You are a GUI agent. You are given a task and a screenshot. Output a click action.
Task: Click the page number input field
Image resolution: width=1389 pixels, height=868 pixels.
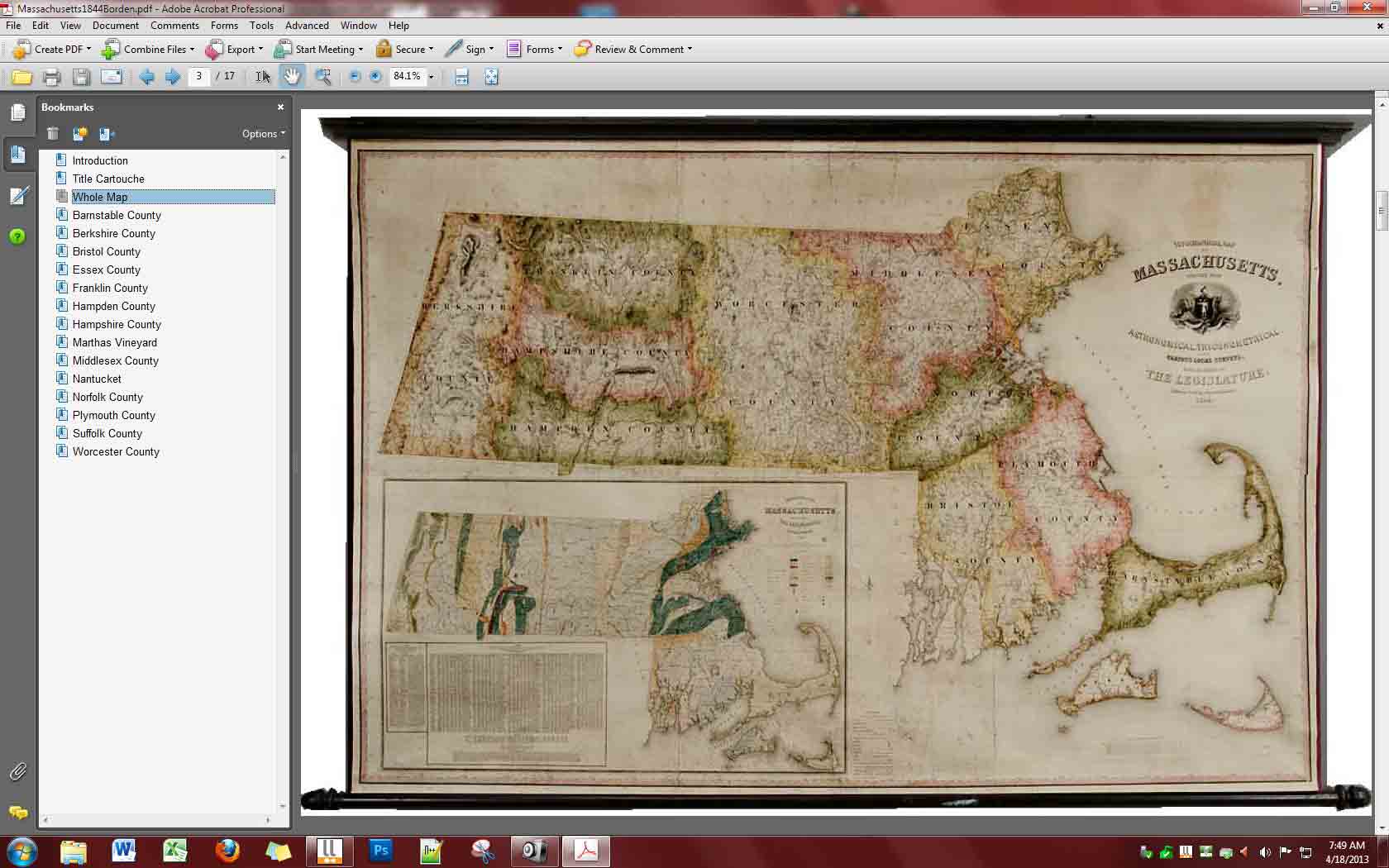pos(198,76)
